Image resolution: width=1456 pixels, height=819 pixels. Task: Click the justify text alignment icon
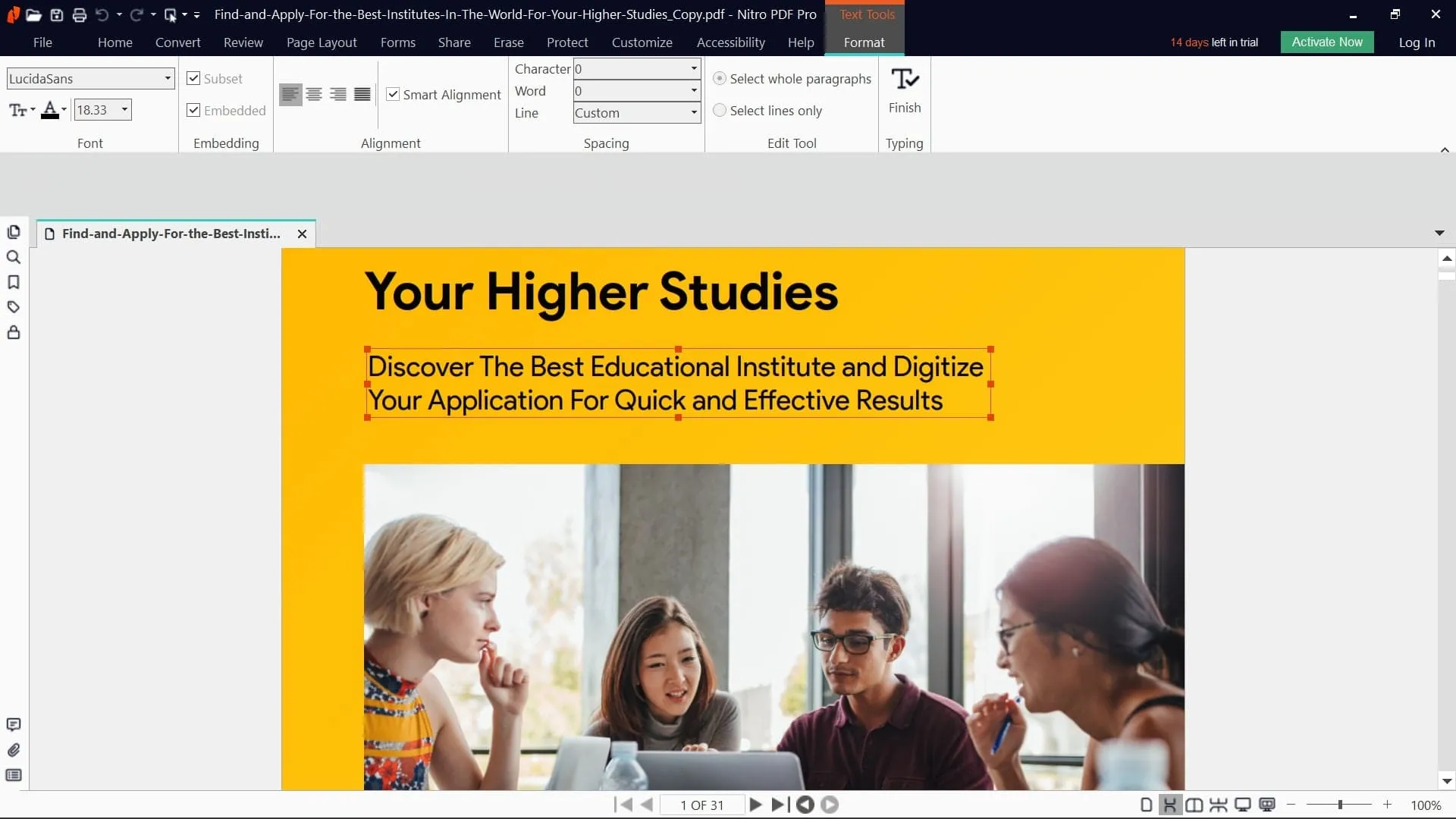click(x=363, y=94)
